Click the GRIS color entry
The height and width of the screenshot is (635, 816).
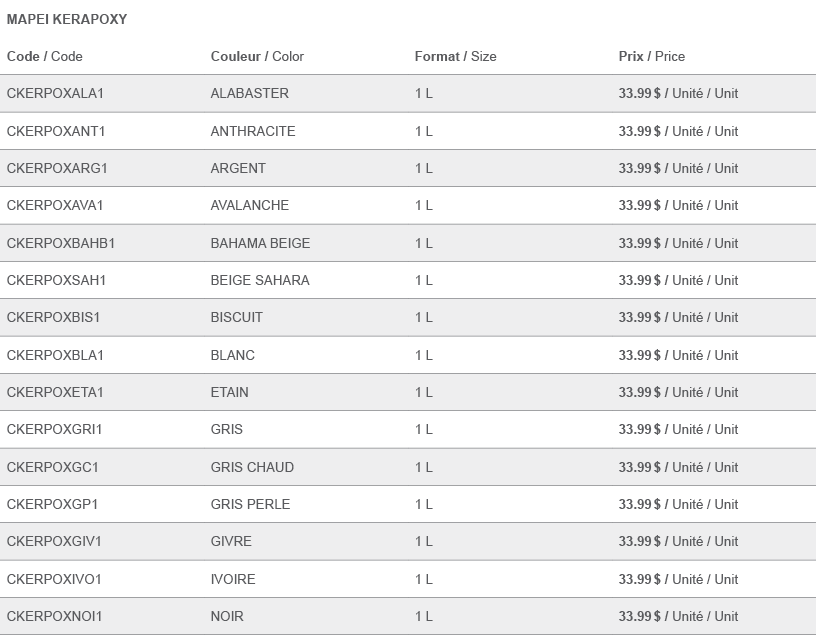227,429
